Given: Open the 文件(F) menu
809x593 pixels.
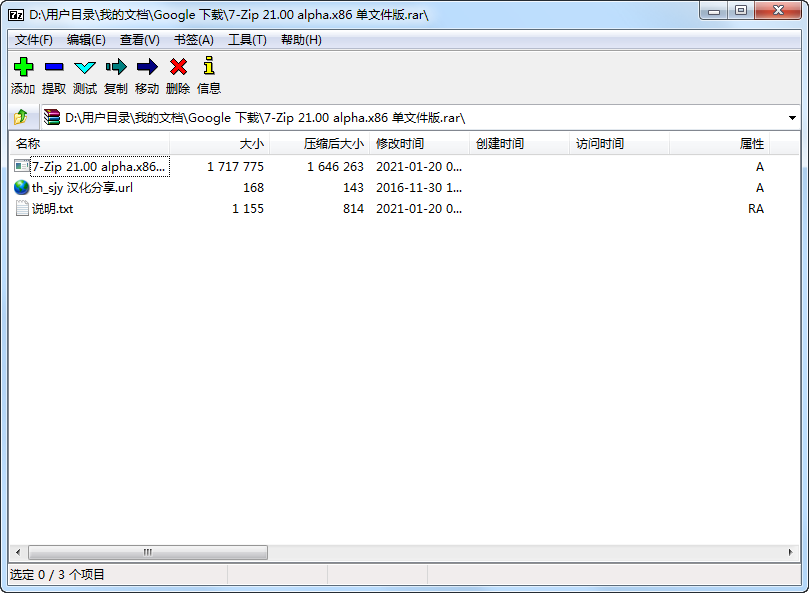Looking at the screenshot, I should (34, 40).
